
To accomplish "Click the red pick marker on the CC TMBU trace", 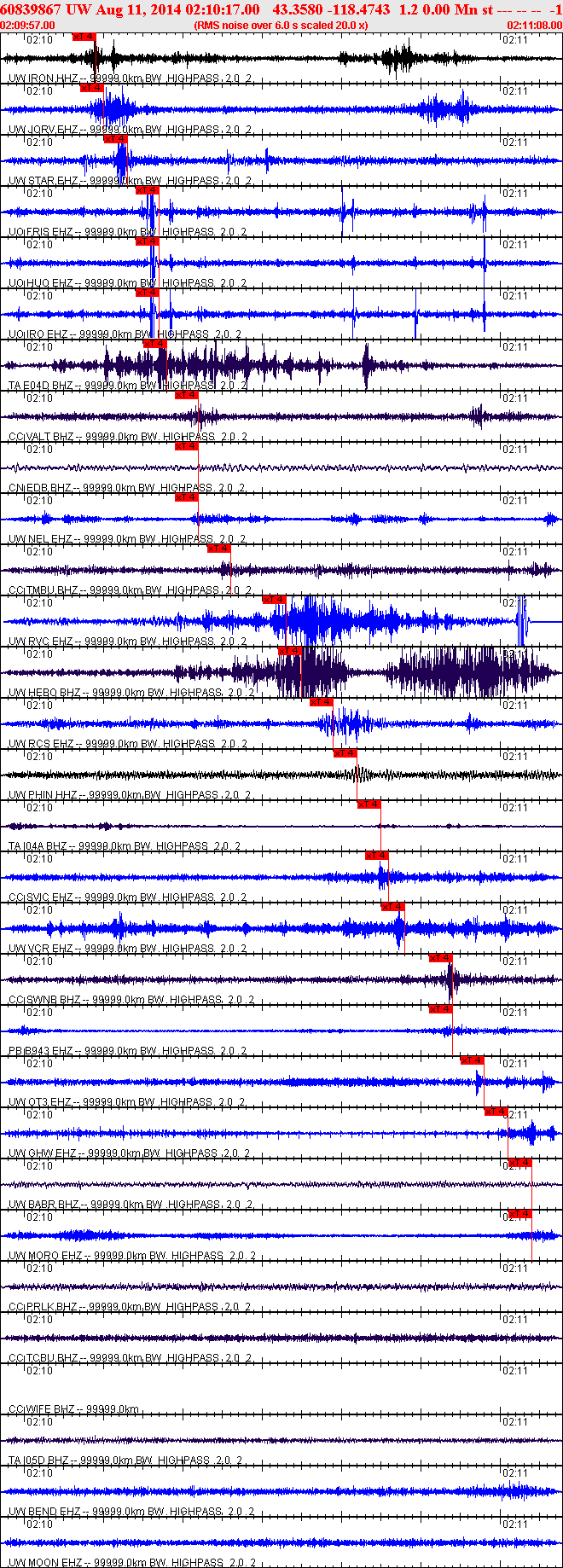I will (219, 549).
